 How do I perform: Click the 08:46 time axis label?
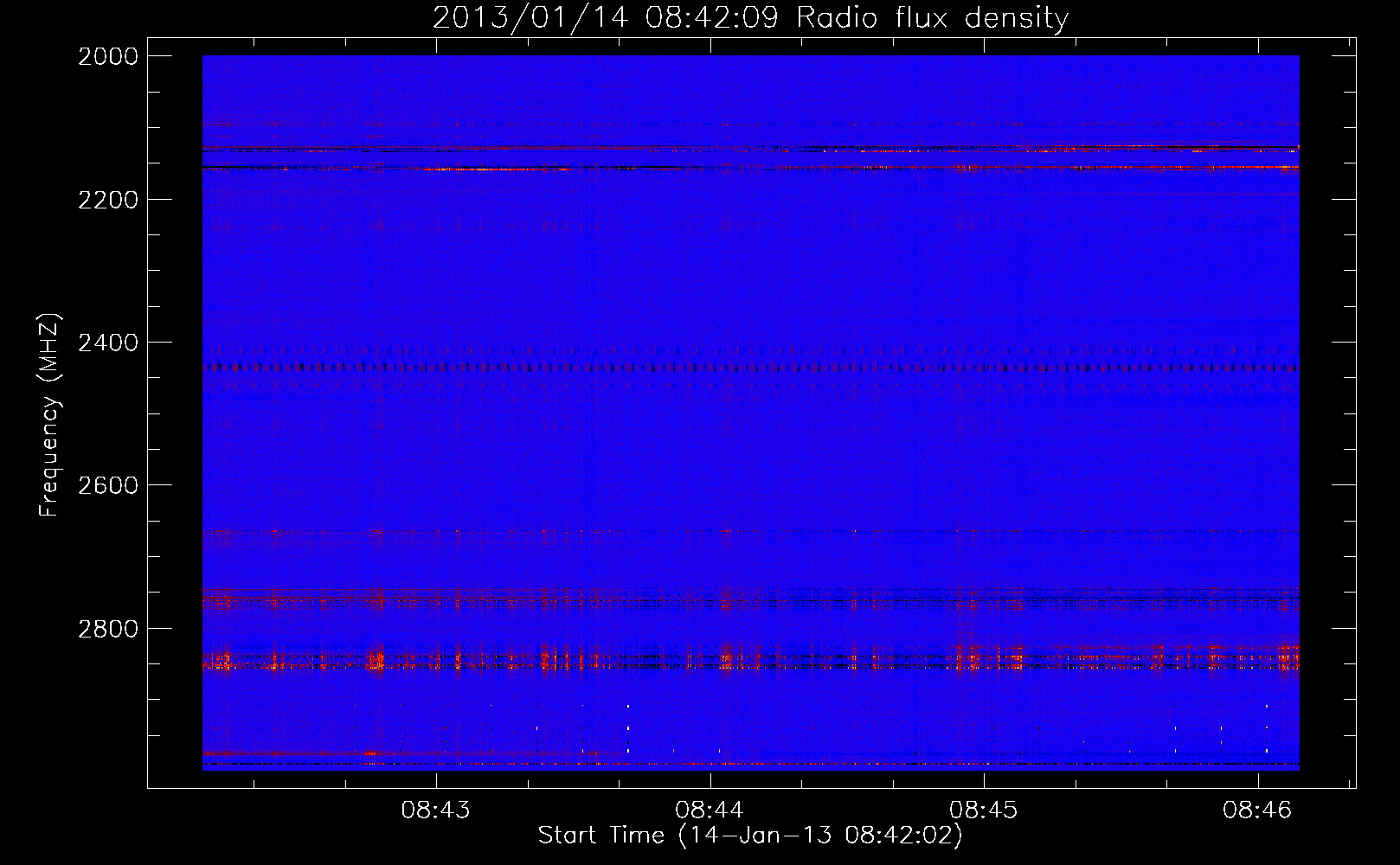(x=1257, y=811)
